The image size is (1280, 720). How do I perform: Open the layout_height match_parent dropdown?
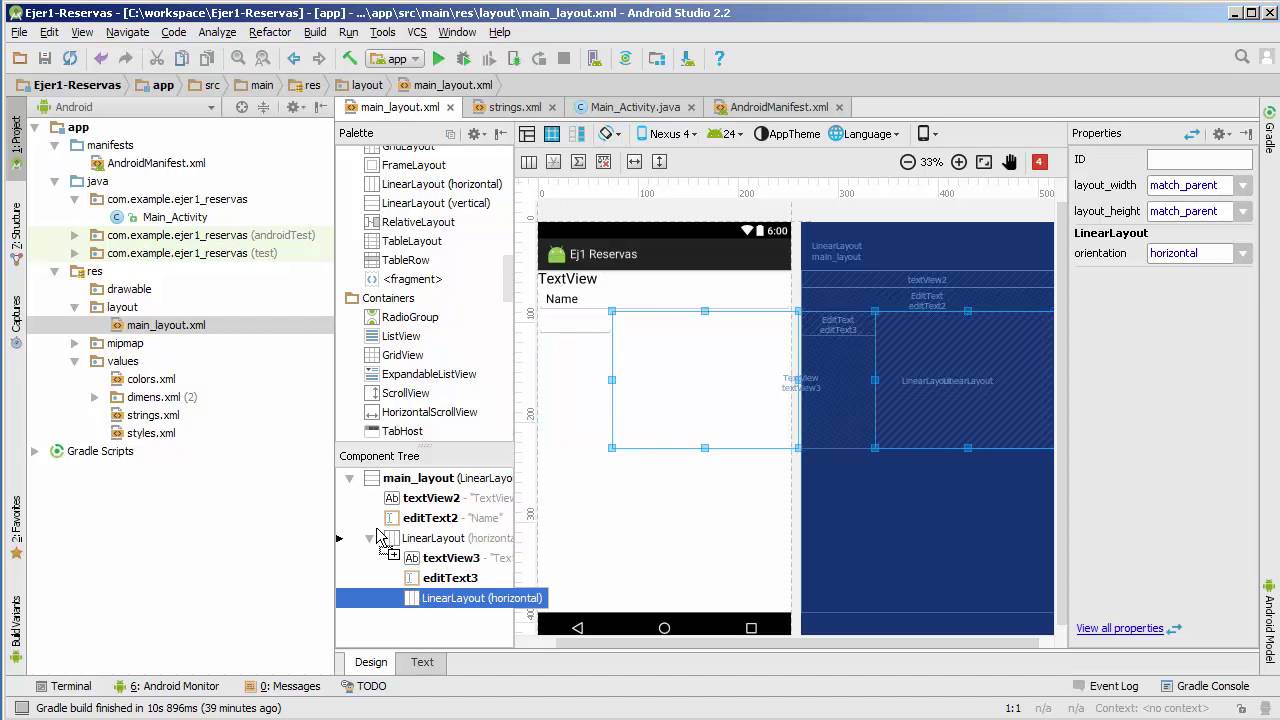[x=1243, y=211]
